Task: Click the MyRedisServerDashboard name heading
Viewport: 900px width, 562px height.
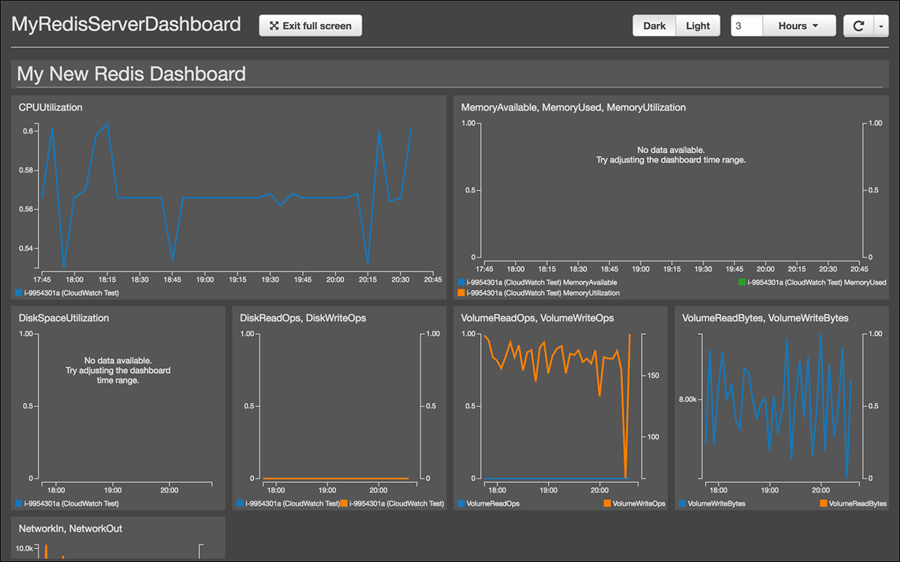Action: tap(126, 24)
